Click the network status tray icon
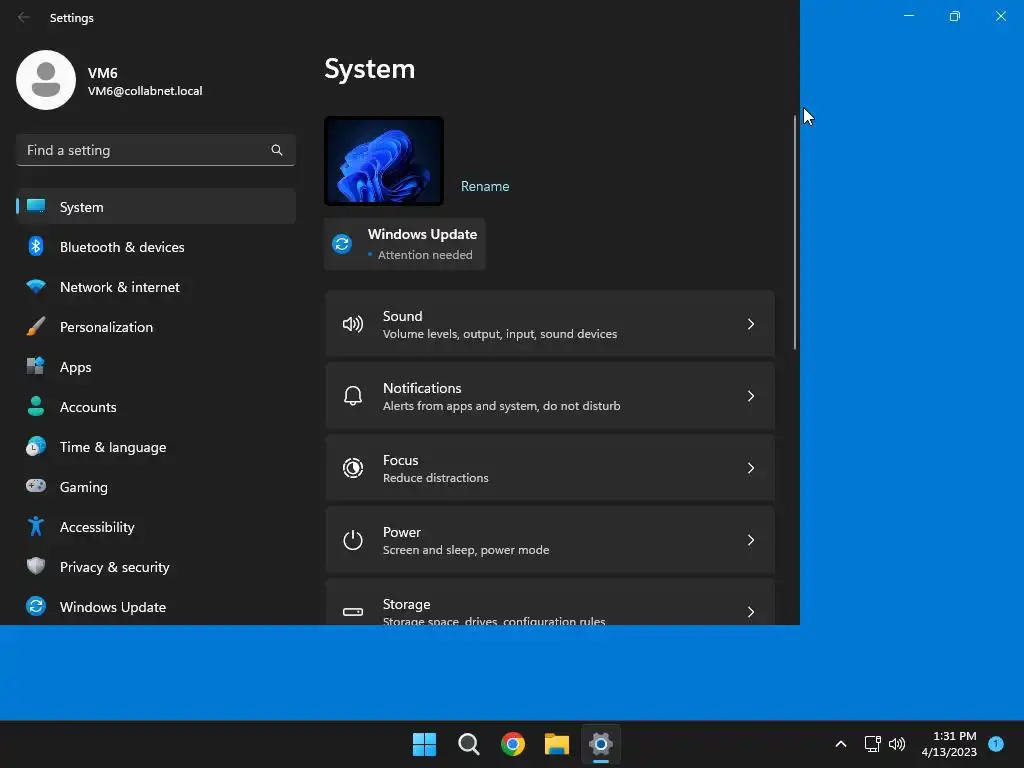 click(x=872, y=744)
